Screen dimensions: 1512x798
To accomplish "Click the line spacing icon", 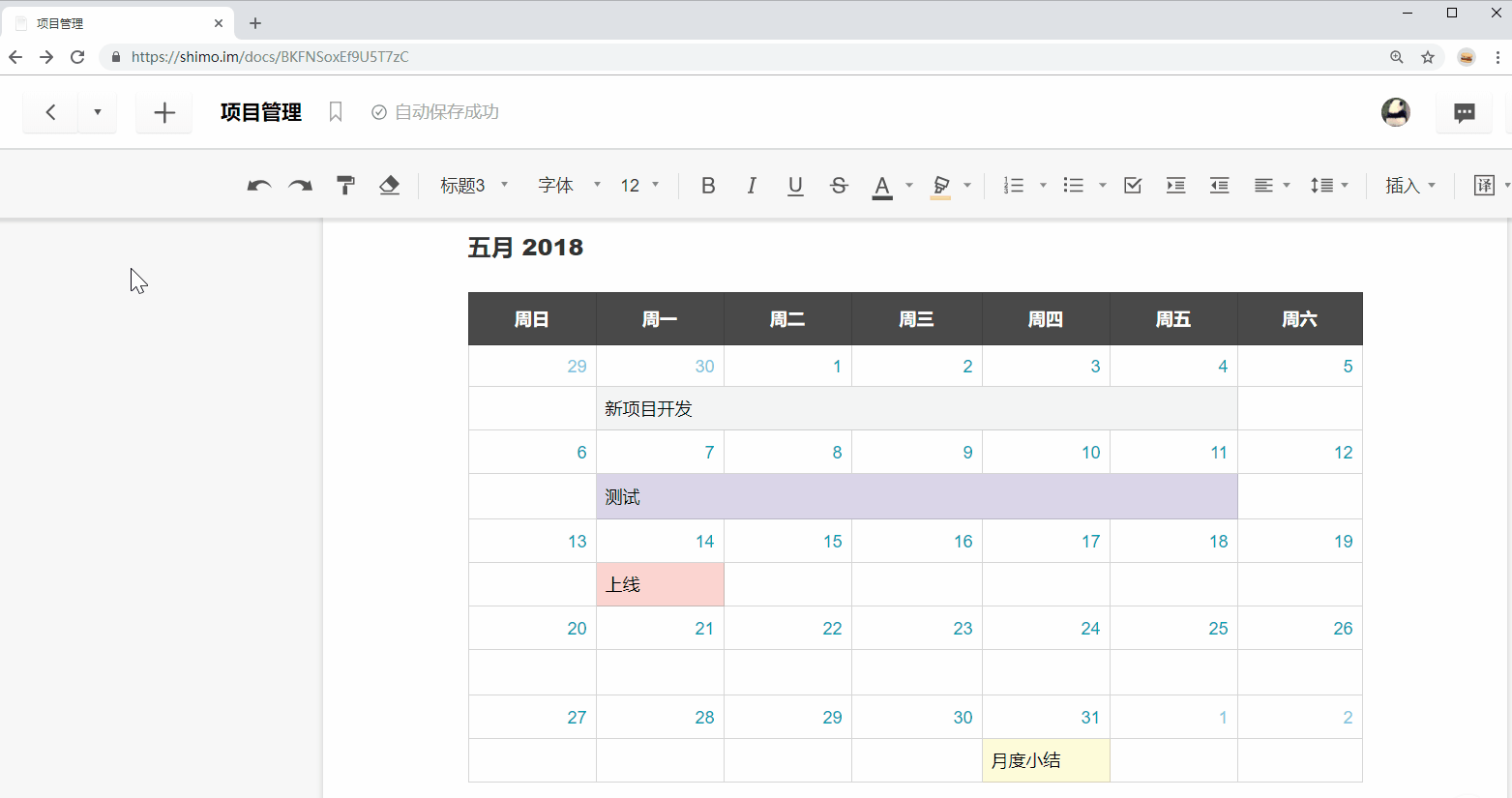I will pyautogui.click(x=1321, y=186).
